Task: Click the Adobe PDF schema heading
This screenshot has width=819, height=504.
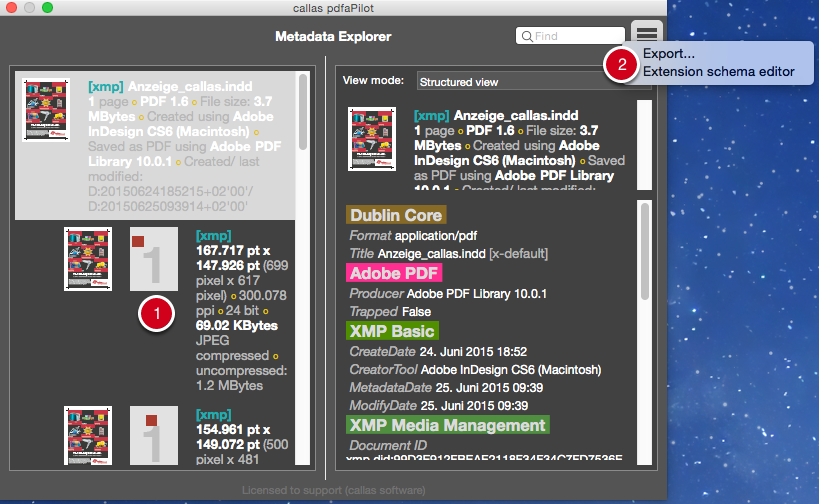Action: (394, 273)
